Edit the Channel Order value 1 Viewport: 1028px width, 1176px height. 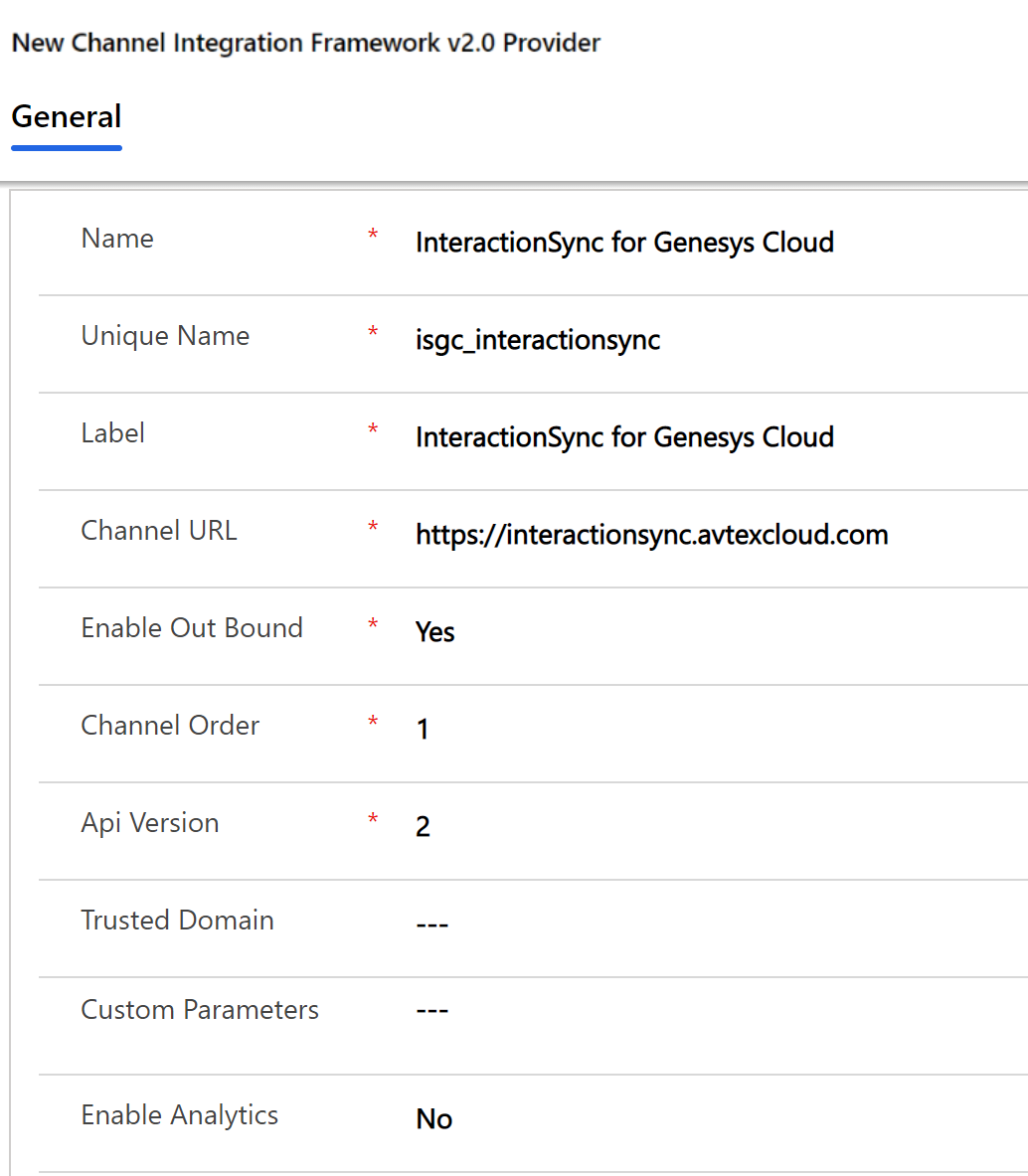(423, 729)
